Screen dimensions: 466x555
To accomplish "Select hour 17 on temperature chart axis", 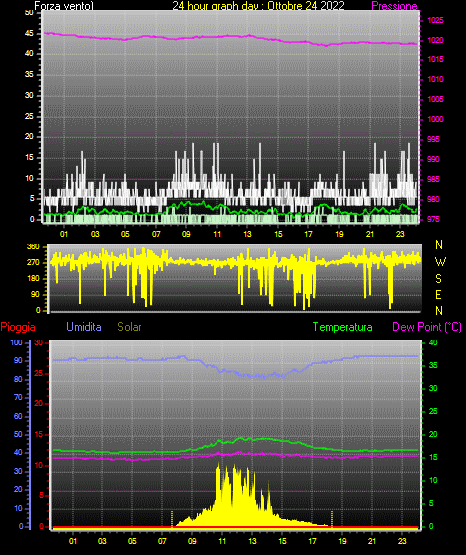I will [x=312, y=541].
